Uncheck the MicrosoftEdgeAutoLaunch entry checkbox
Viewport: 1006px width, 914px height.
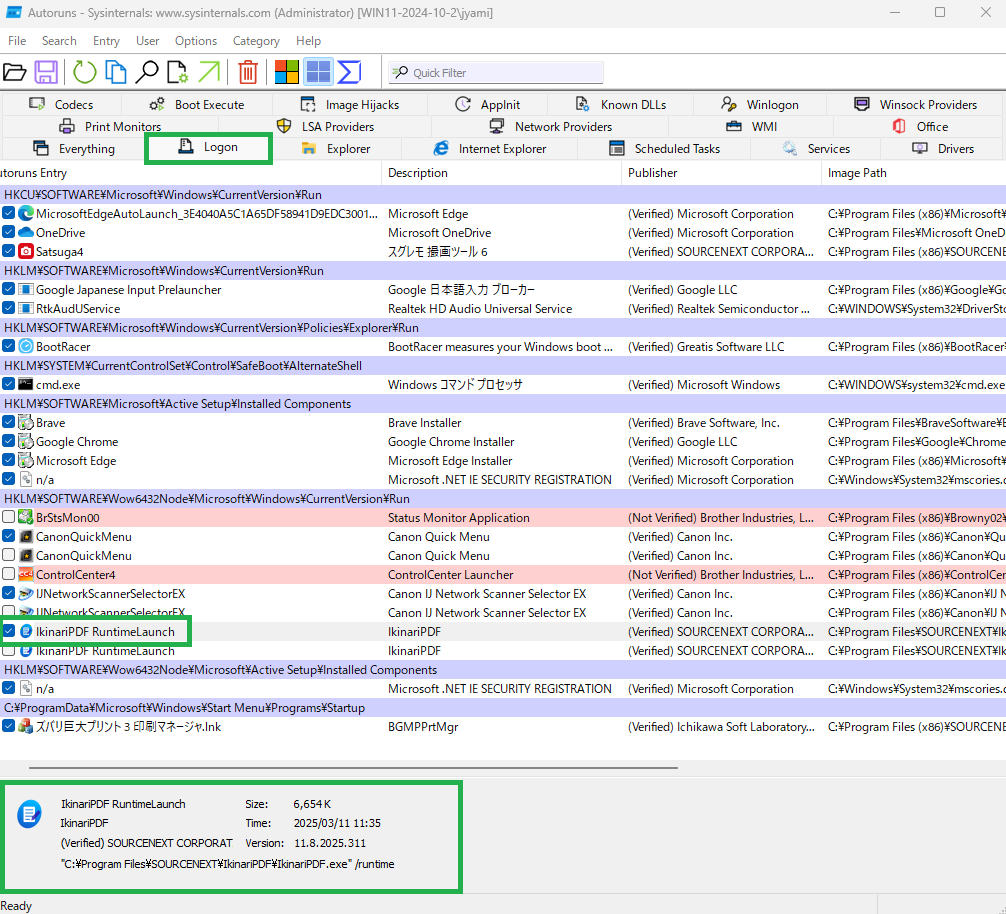tap(8, 213)
